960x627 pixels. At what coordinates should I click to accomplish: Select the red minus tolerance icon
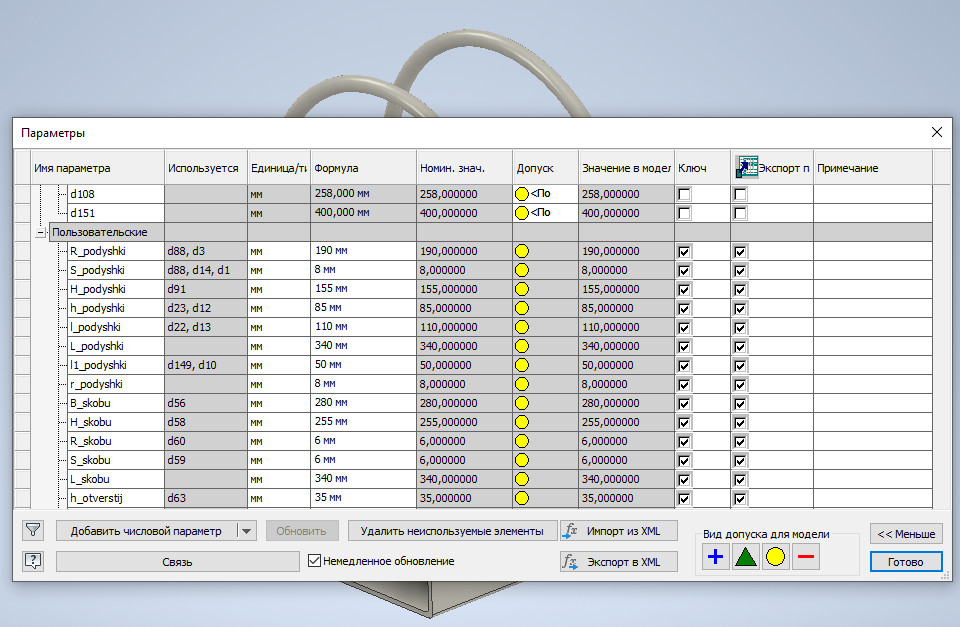pos(806,558)
